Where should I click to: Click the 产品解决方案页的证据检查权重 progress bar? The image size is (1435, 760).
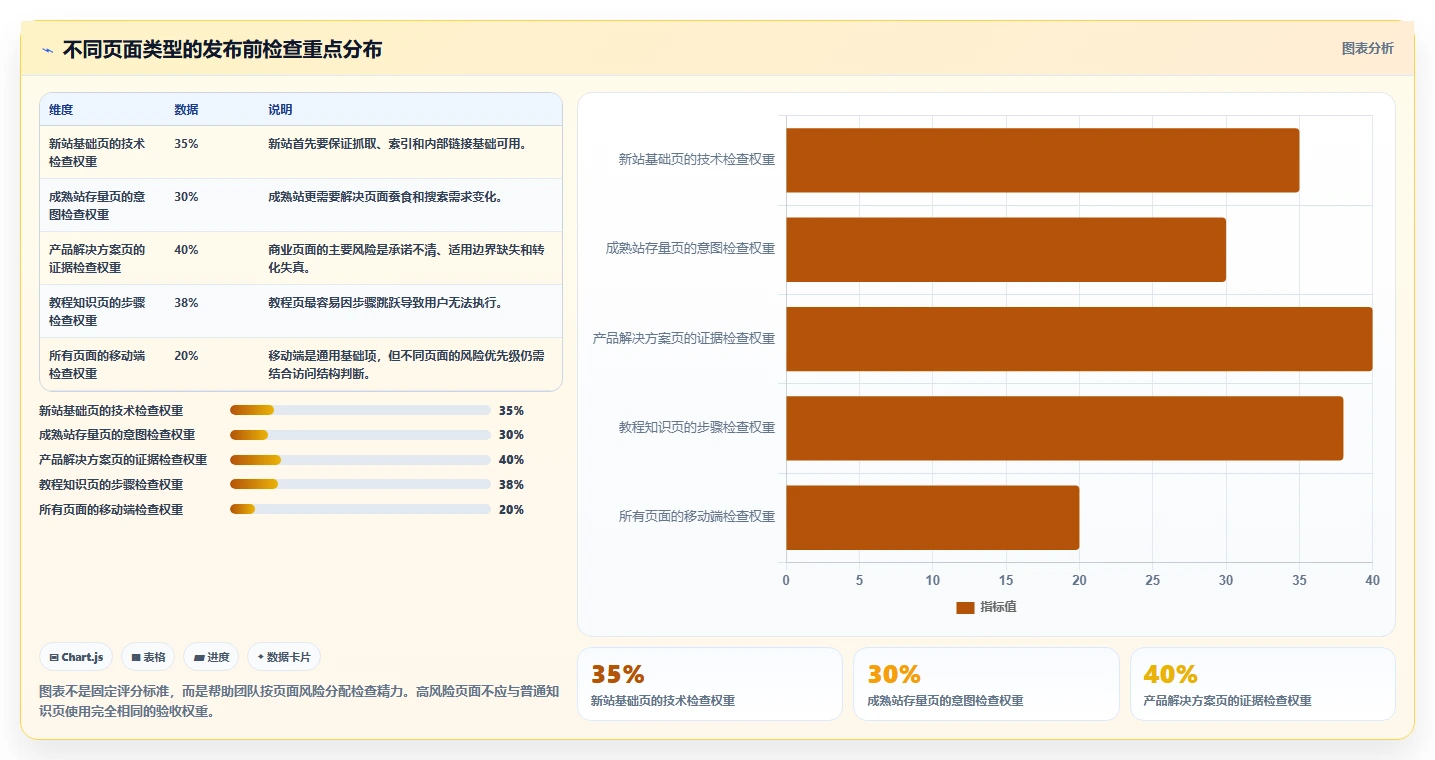[x=360, y=460]
